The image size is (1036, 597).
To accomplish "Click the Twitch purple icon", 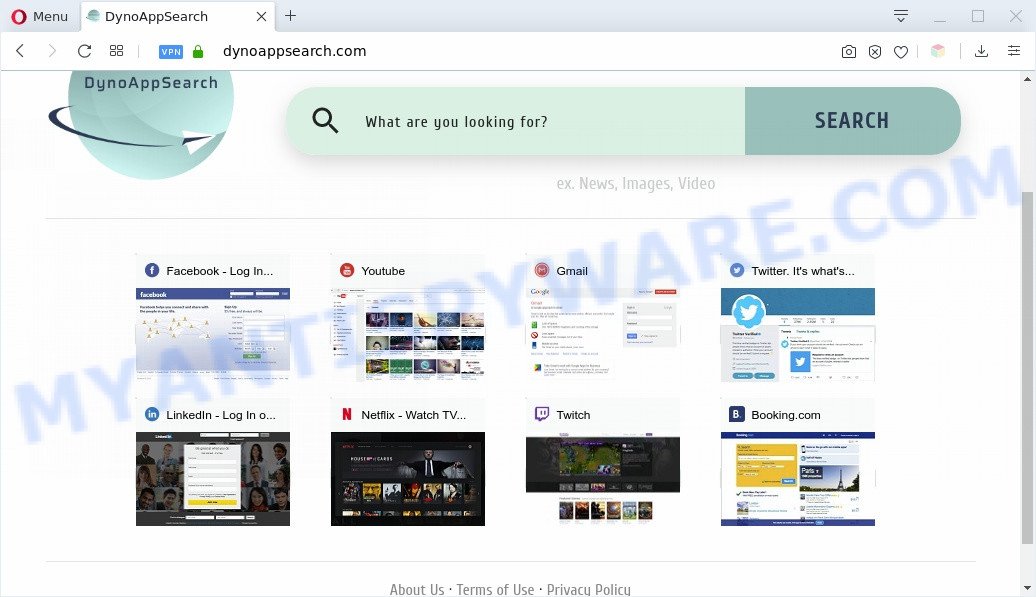I will click(542, 414).
